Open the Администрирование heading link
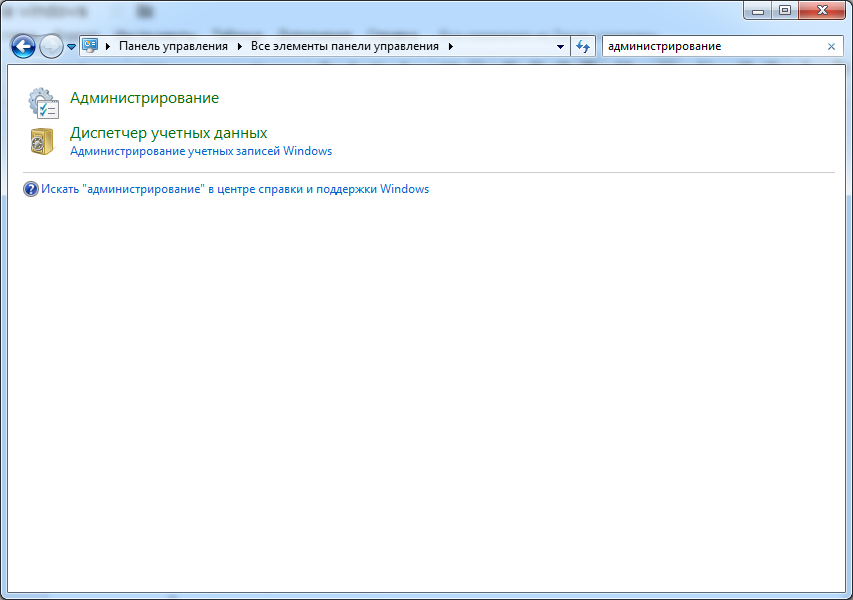Screen dimensions: 853x600 pos(144,98)
